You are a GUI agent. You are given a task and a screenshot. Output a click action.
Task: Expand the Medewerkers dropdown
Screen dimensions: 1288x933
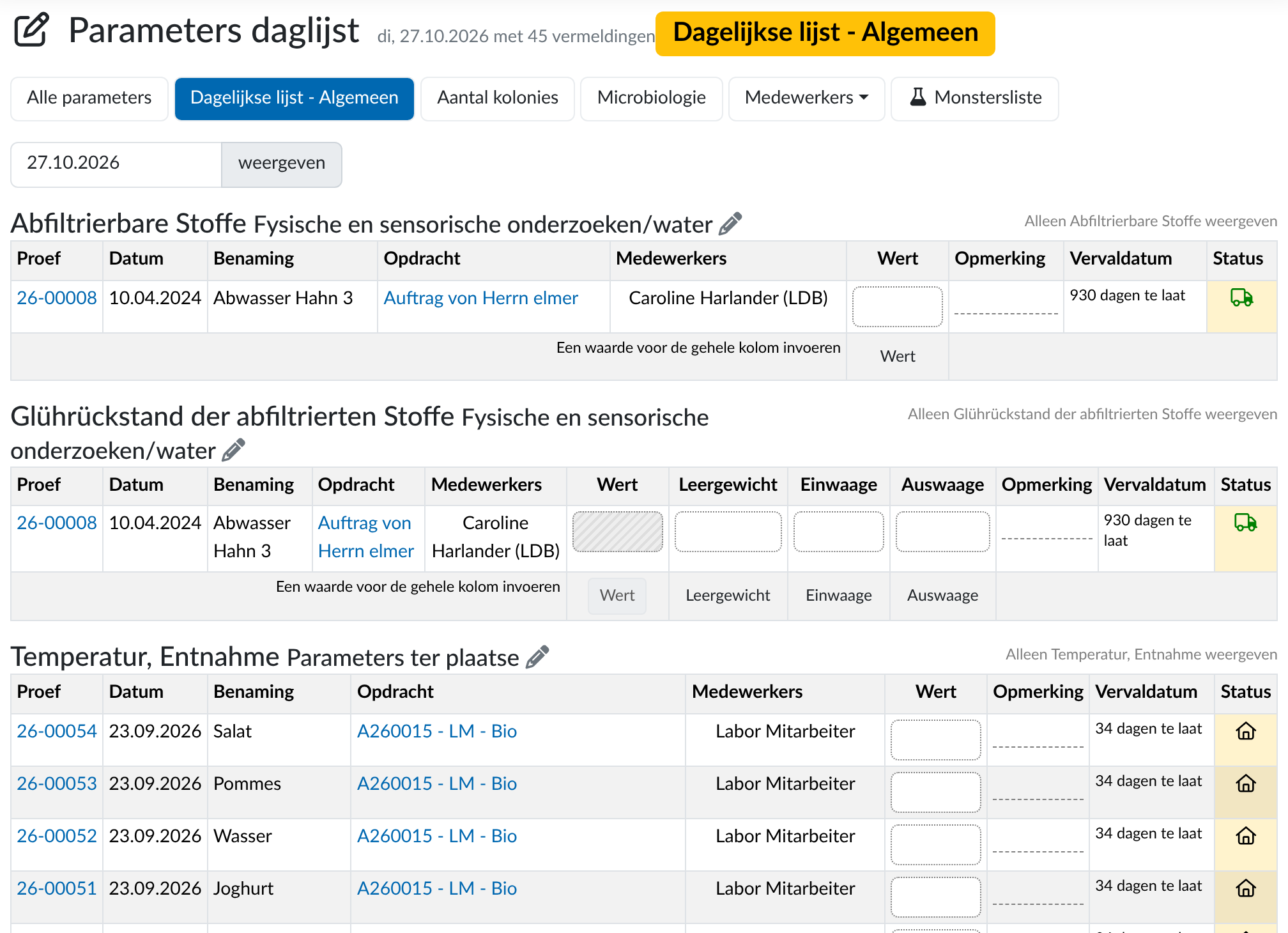[806, 98]
